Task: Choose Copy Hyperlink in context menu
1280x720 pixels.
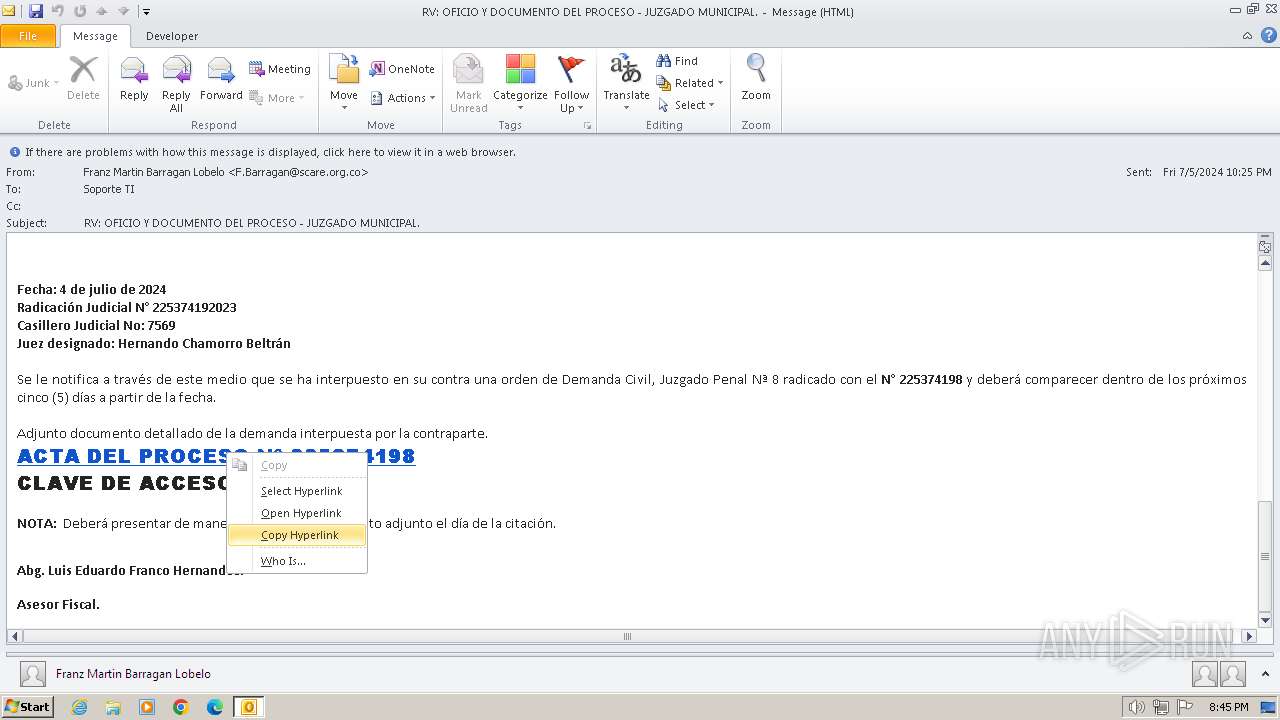Action: (x=298, y=535)
